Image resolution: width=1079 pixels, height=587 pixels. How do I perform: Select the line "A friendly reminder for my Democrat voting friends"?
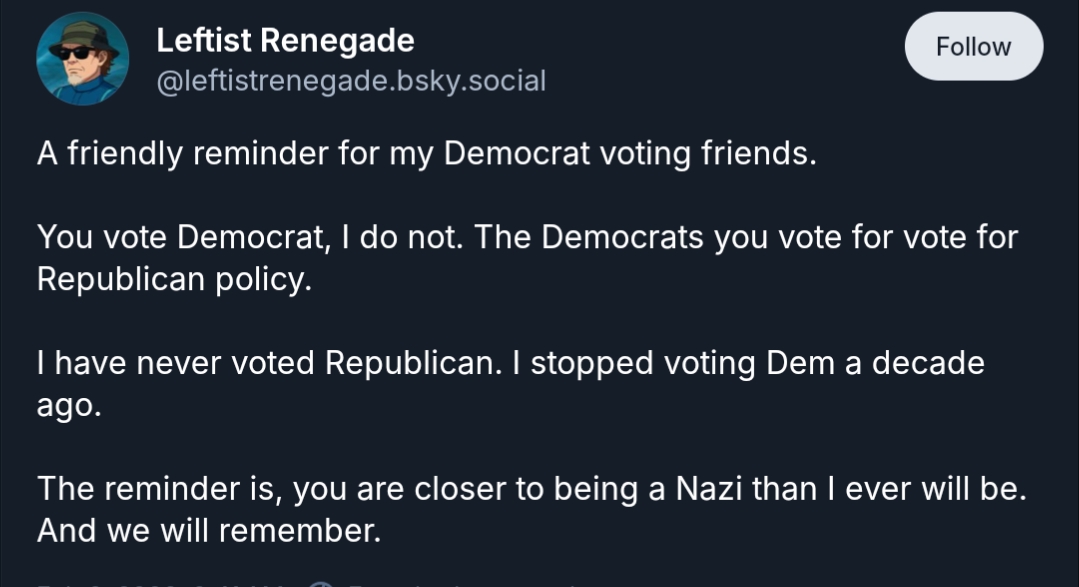coord(427,156)
